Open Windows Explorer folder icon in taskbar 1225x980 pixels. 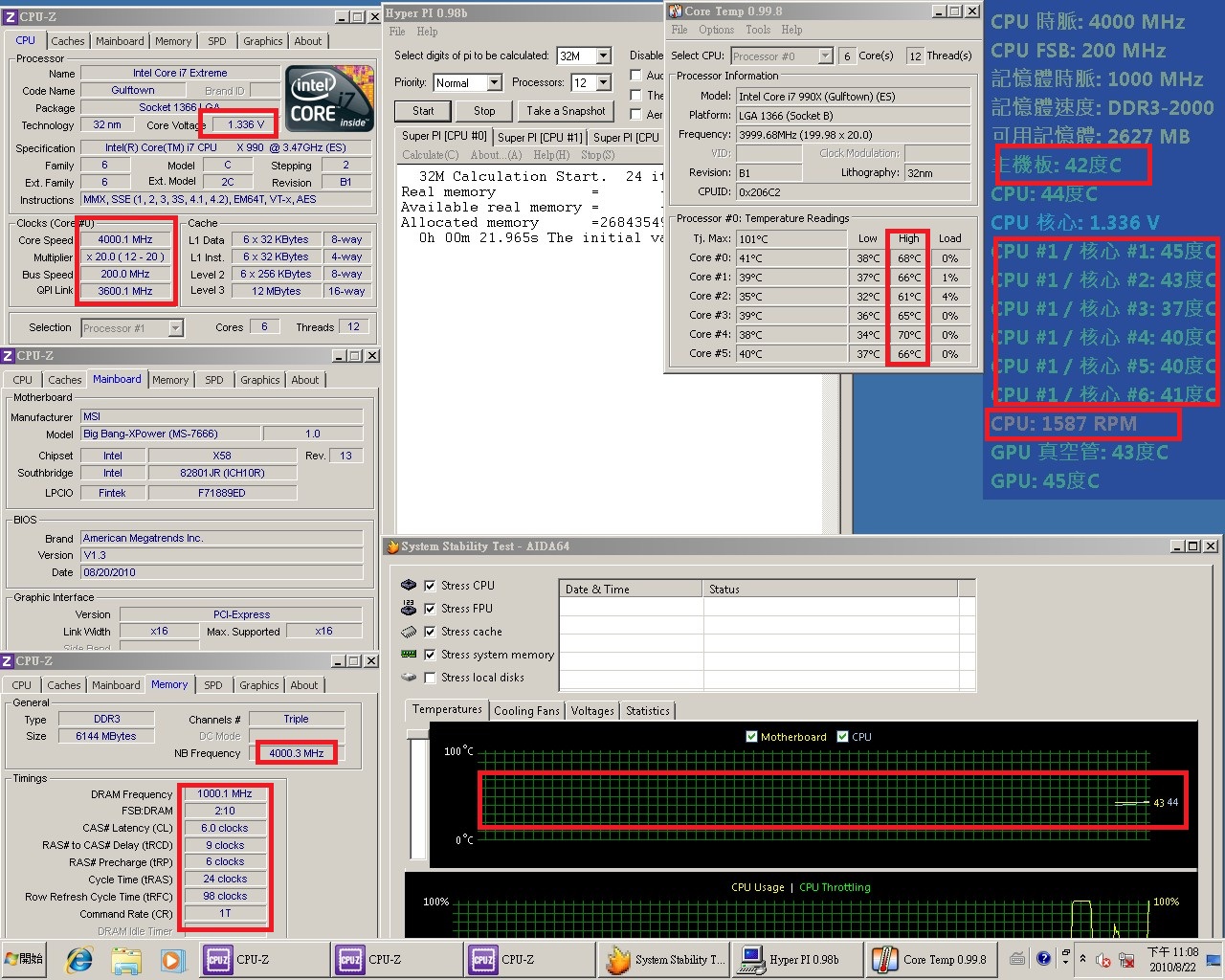pos(126,959)
